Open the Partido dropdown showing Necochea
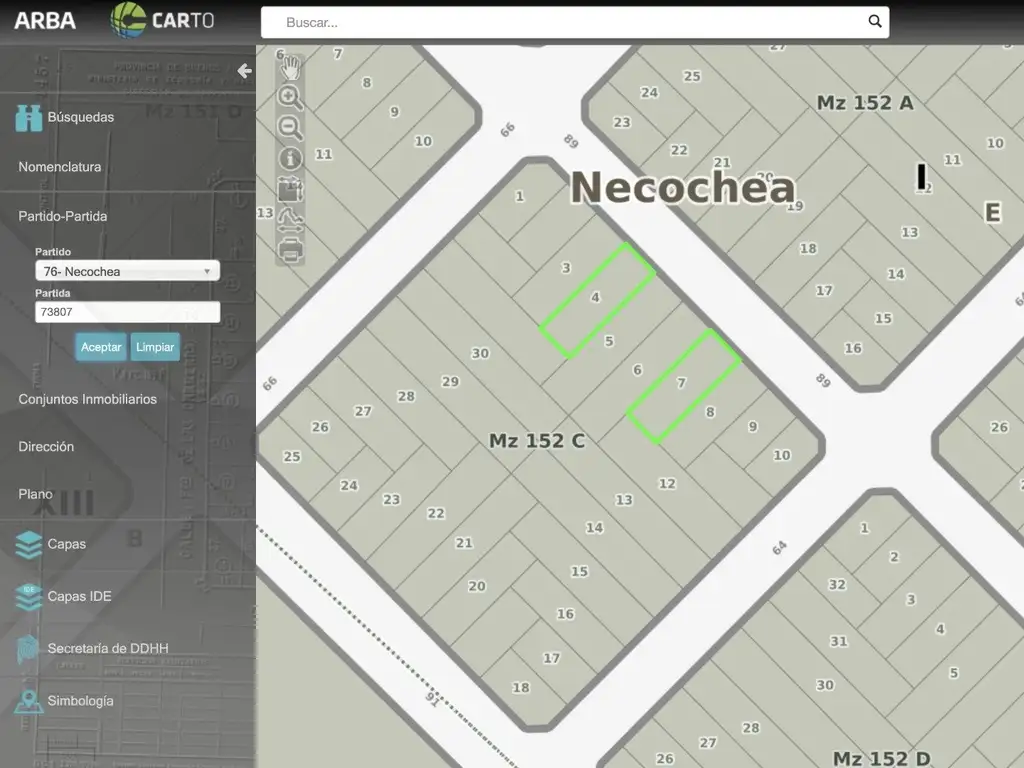Image resolution: width=1024 pixels, height=768 pixels. coord(127,271)
